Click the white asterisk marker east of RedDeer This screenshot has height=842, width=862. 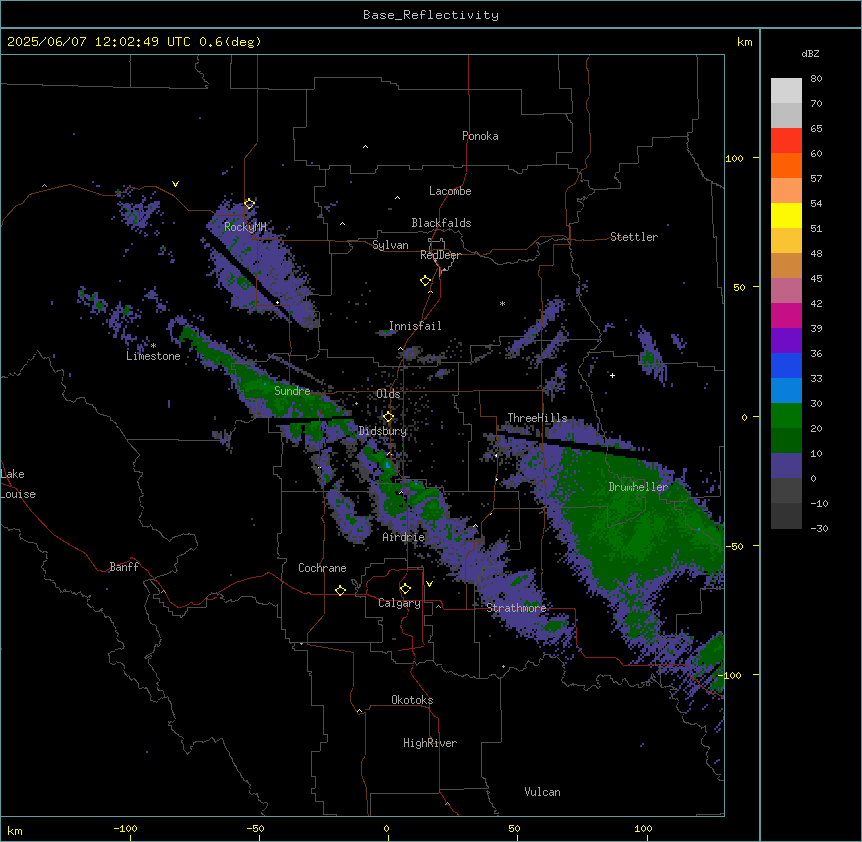[502, 303]
